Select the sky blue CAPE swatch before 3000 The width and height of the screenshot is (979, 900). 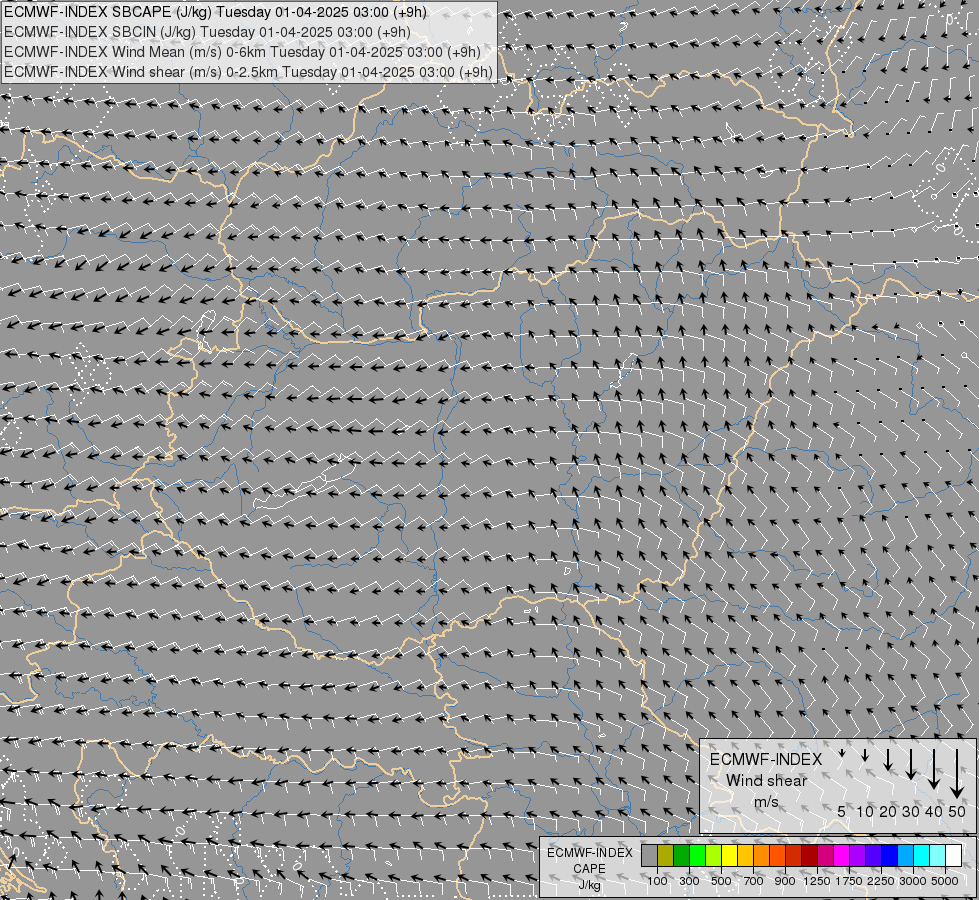[906, 855]
